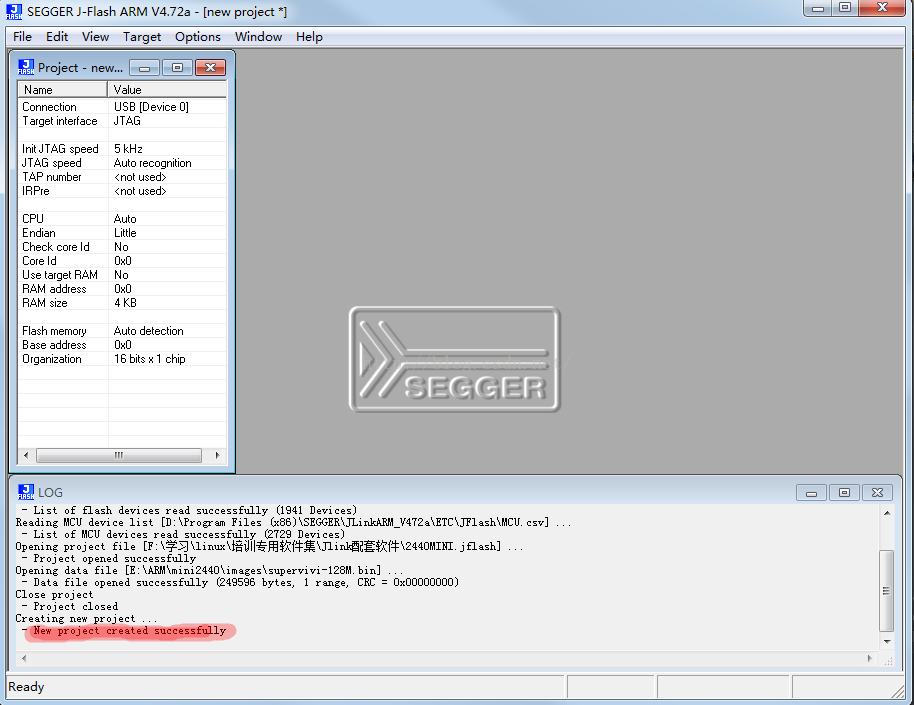
Task: Minimize the Project window
Action: (x=145, y=68)
